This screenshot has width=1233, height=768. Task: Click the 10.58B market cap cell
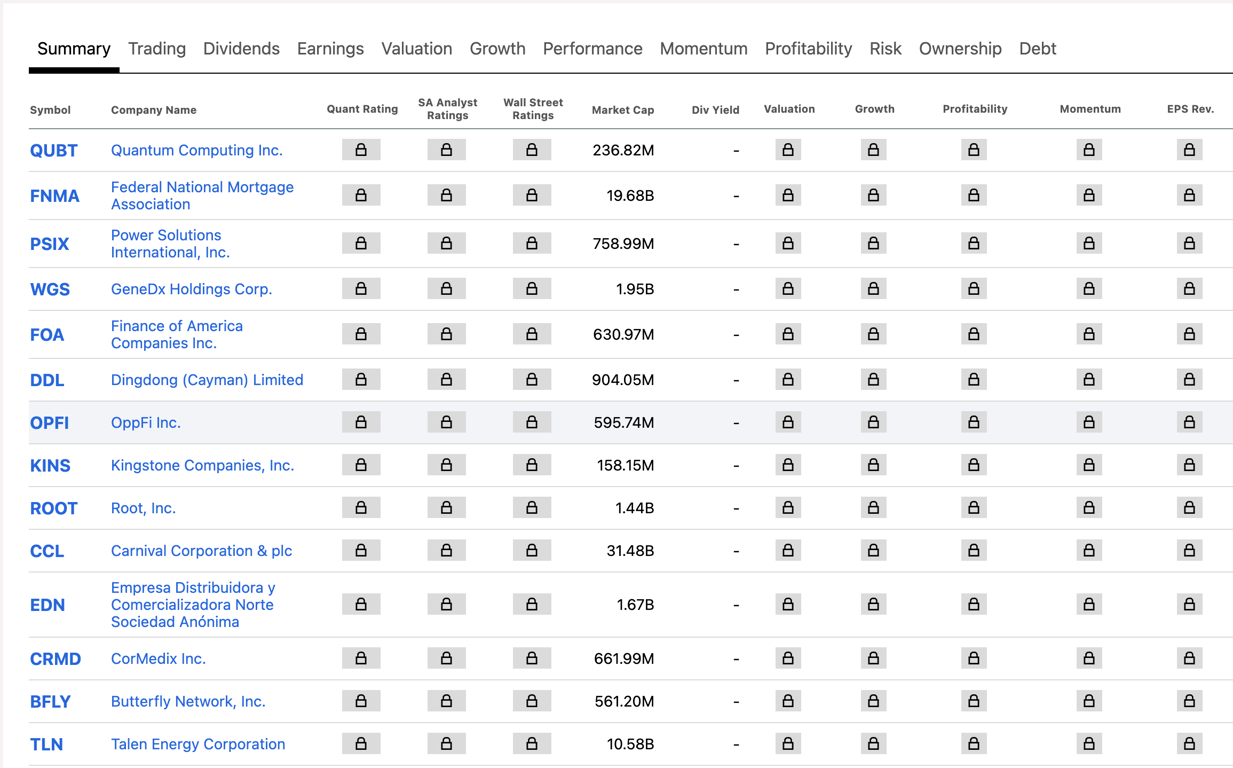pos(630,744)
